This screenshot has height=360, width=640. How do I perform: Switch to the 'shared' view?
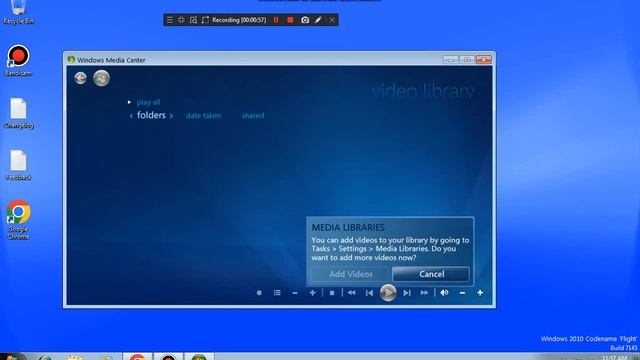[253, 116]
